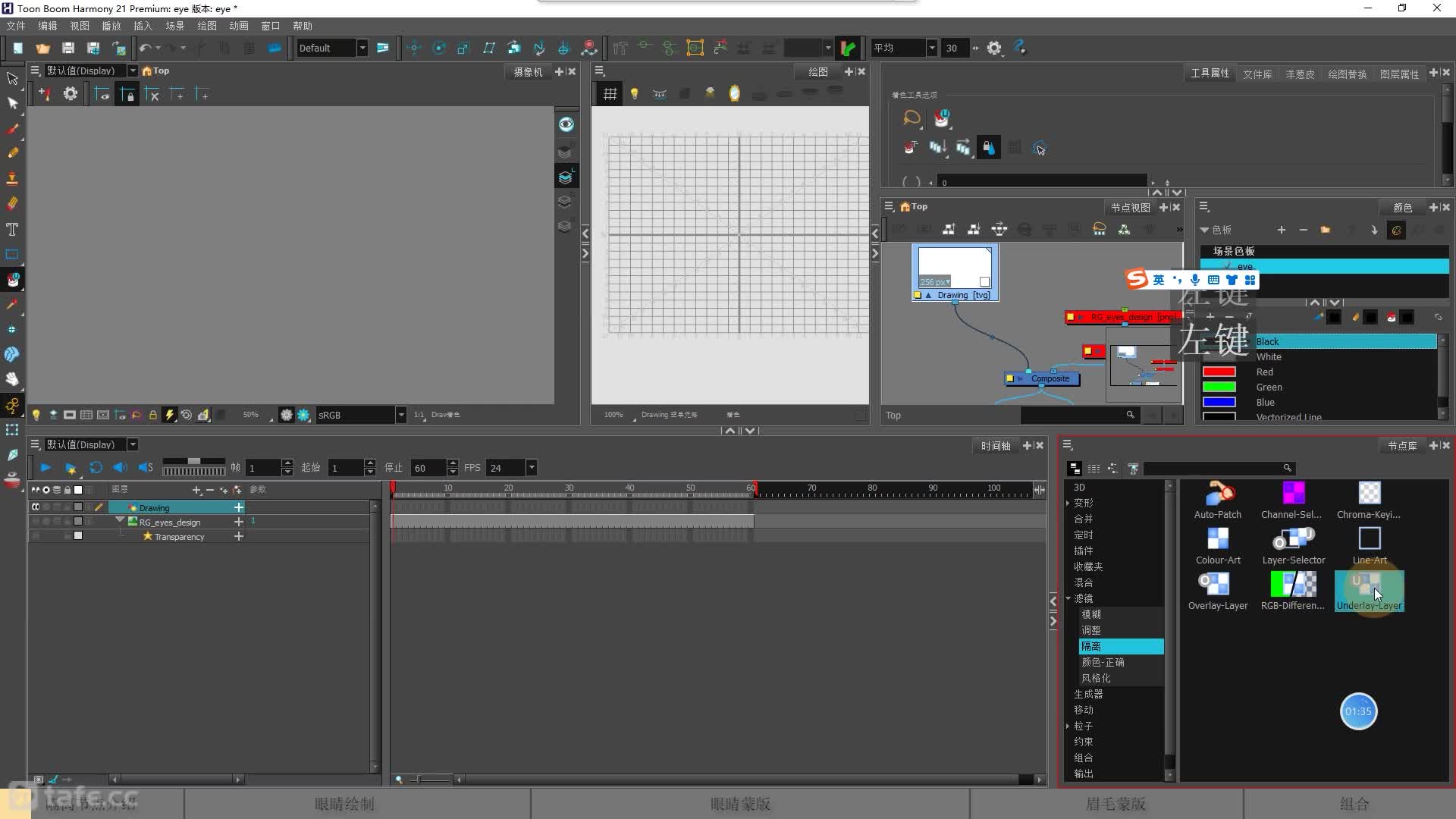Toggle the light table bulb in Drawing view

pos(635,94)
